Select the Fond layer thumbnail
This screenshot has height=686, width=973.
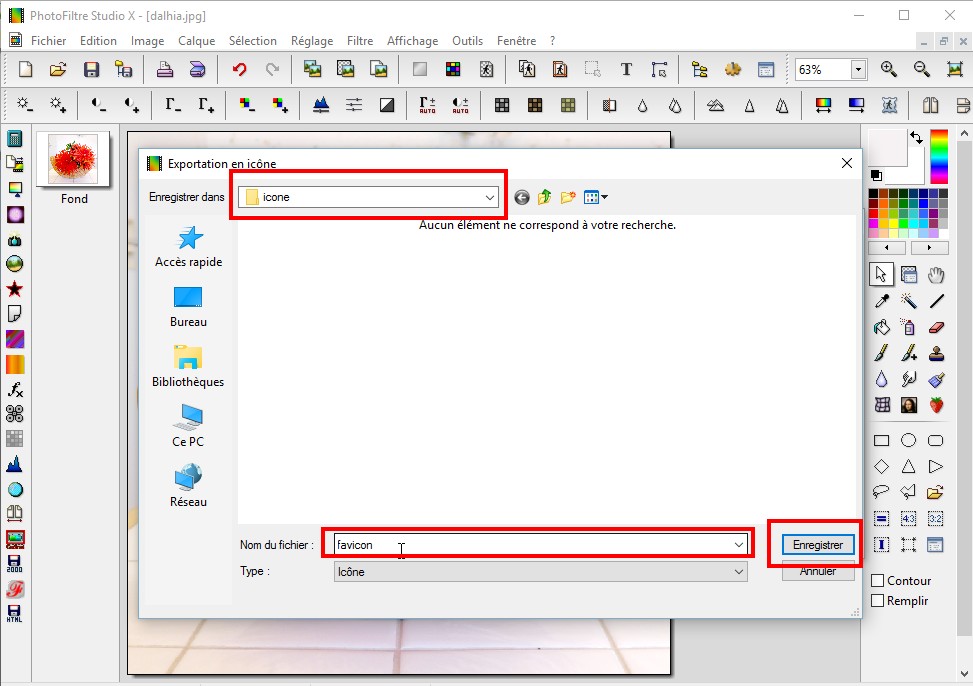(73, 159)
